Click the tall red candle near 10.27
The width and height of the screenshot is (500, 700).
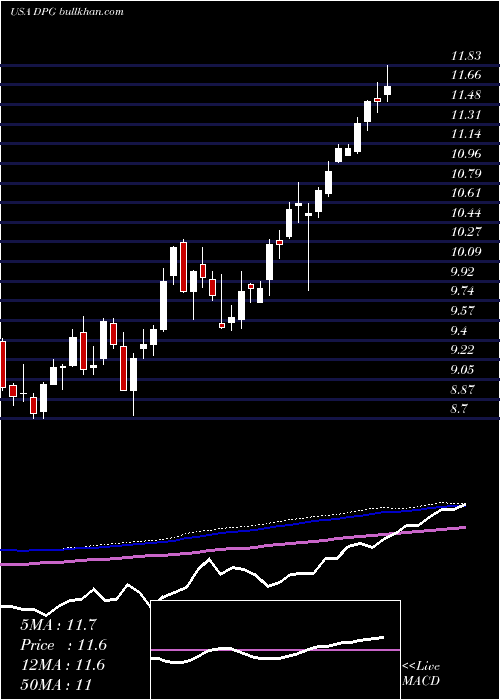coord(183,267)
